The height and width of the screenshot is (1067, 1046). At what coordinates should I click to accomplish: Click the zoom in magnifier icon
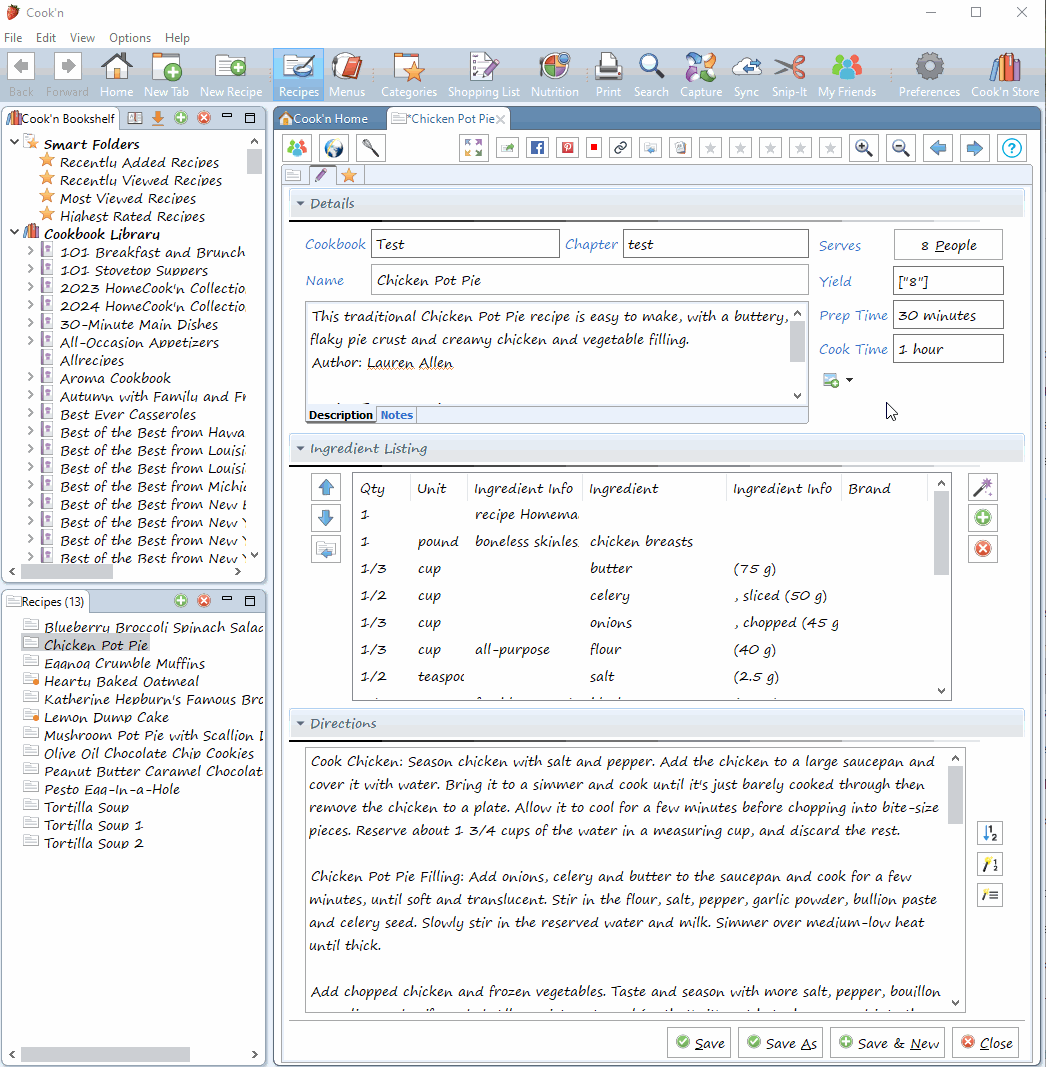pos(863,148)
